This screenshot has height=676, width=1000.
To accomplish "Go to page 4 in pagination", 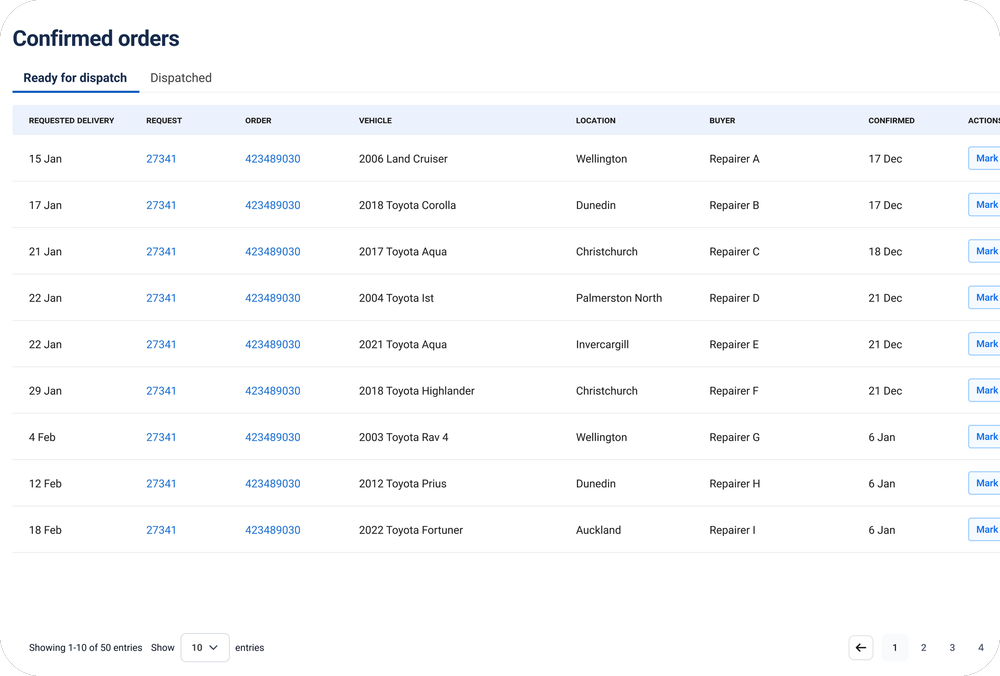I will [981, 647].
